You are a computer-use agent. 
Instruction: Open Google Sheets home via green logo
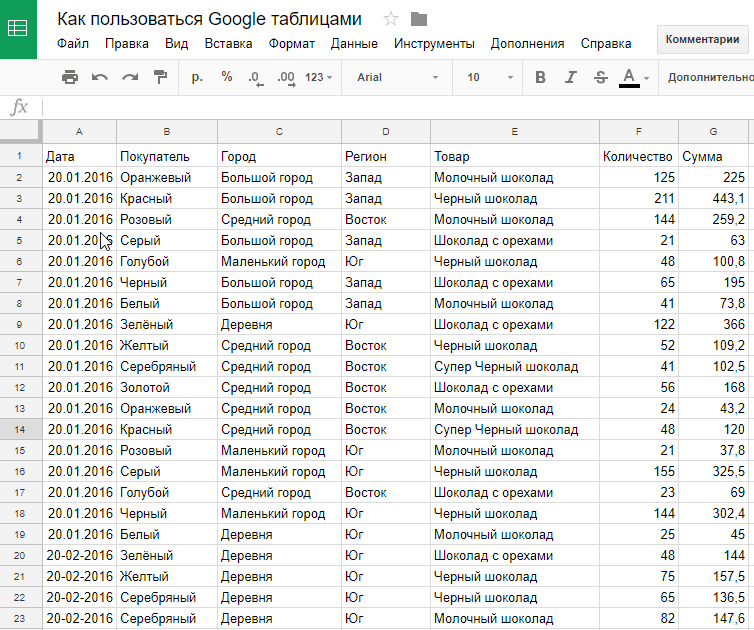(x=18, y=29)
